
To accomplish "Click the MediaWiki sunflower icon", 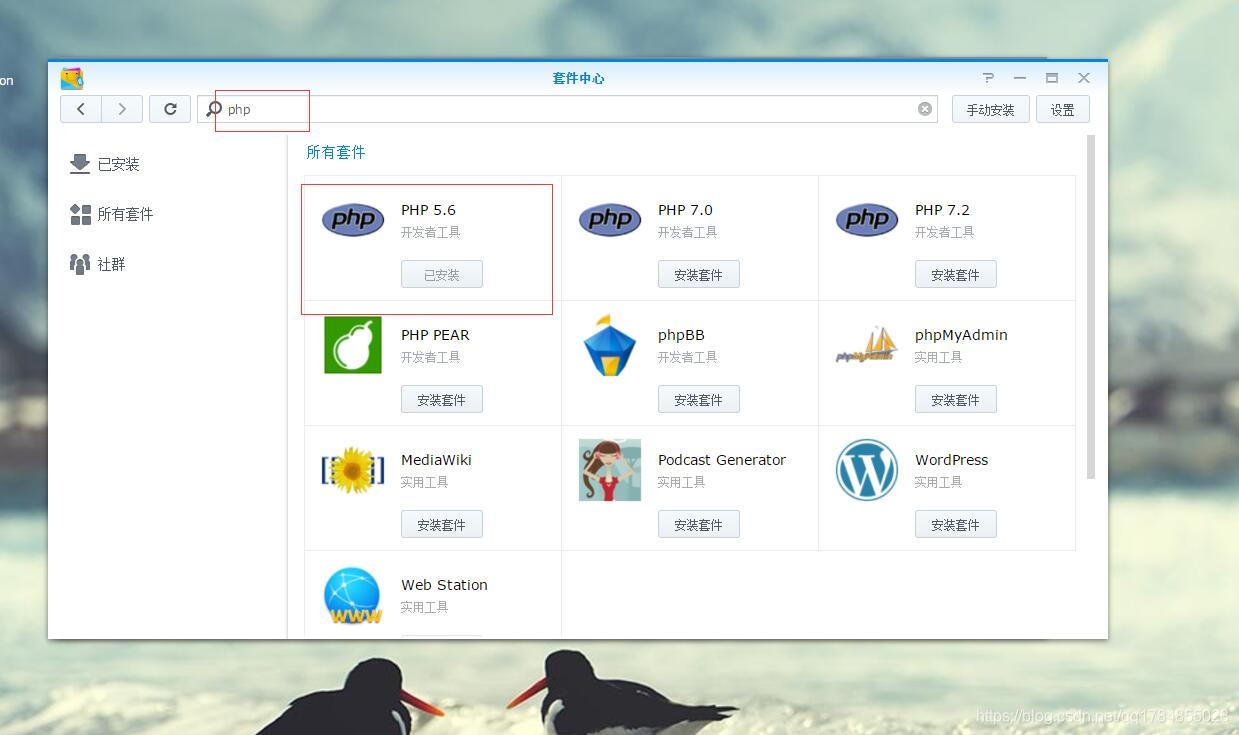I will coord(352,470).
